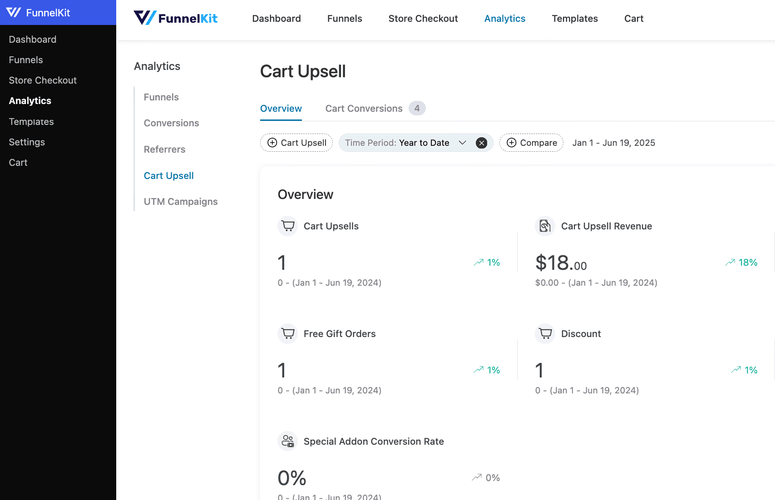Image resolution: width=775 pixels, height=500 pixels.
Task: Open Funnels in the Analytics submenu
Action: [x=161, y=97]
